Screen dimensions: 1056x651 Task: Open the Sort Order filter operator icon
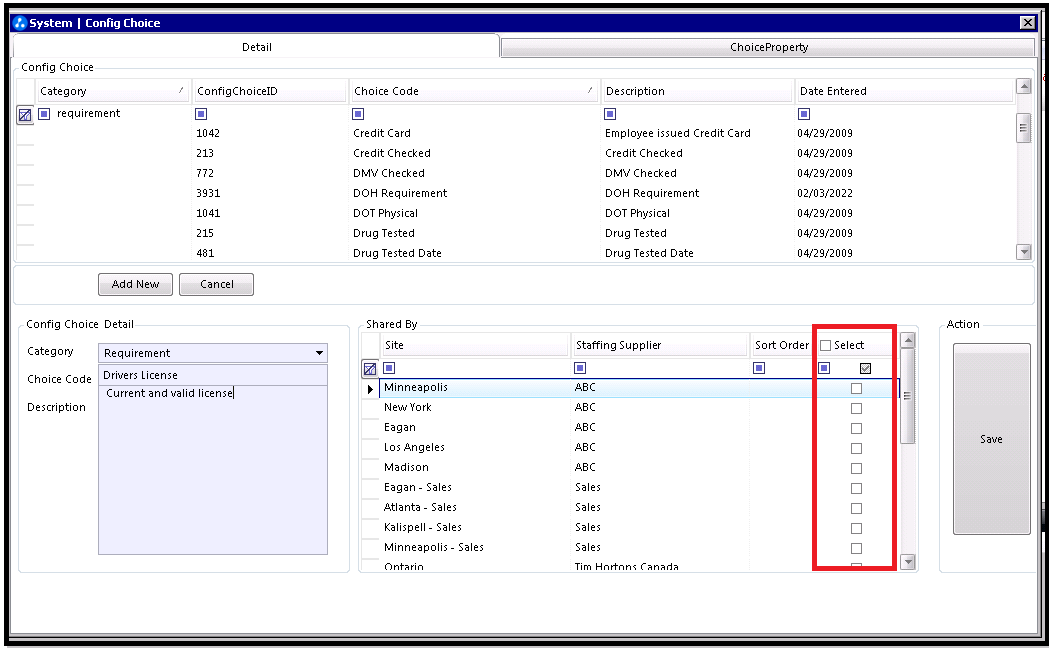[x=759, y=368]
